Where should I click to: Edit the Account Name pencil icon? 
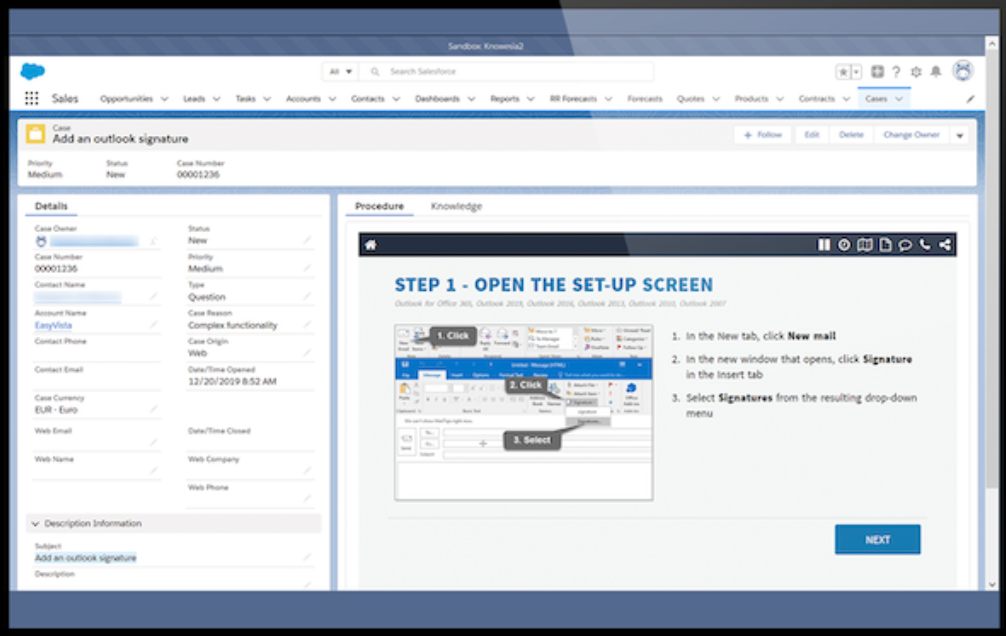tap(154, 325)
